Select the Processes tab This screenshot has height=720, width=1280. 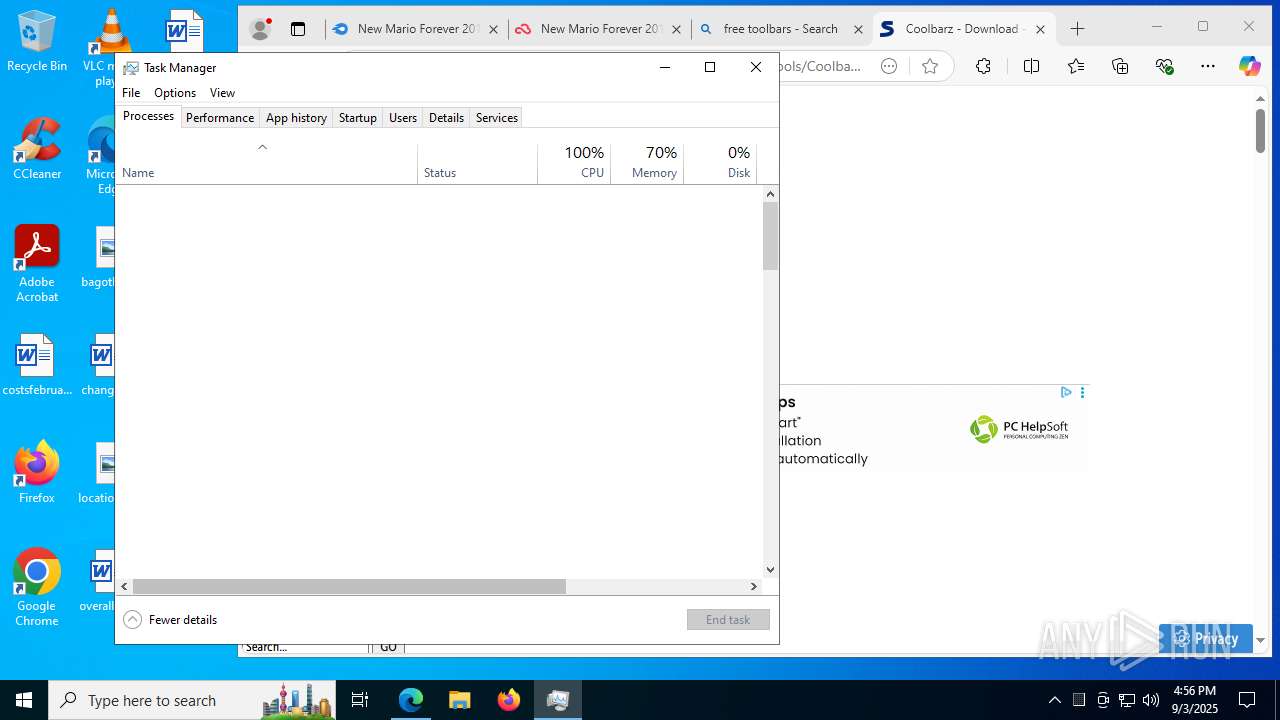148,117
